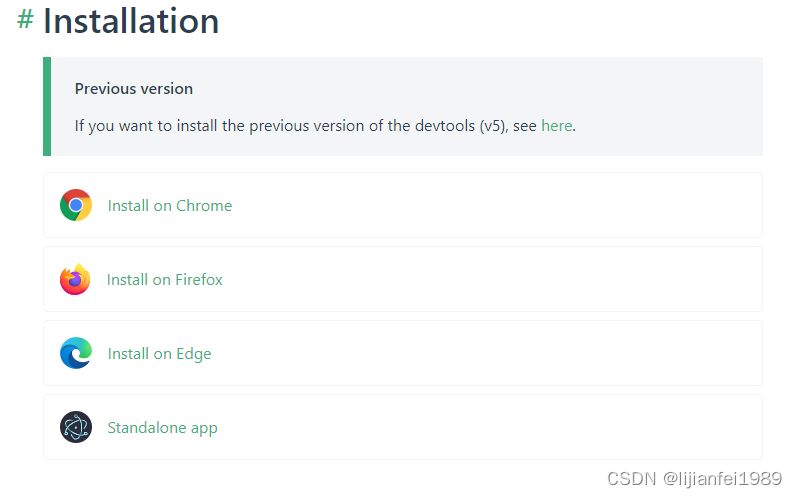
Task: Follow the "Install on Firefox" text link
Action: click(165, 280)
